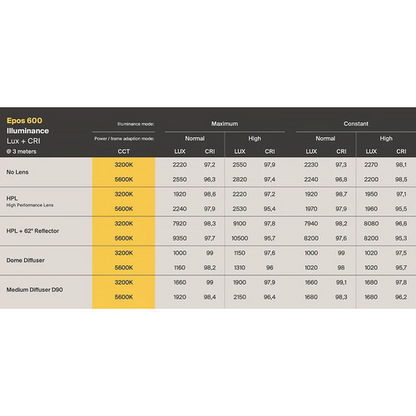
Task: Click the '98,4' CRI value
Action: click(x=210, y=297)
